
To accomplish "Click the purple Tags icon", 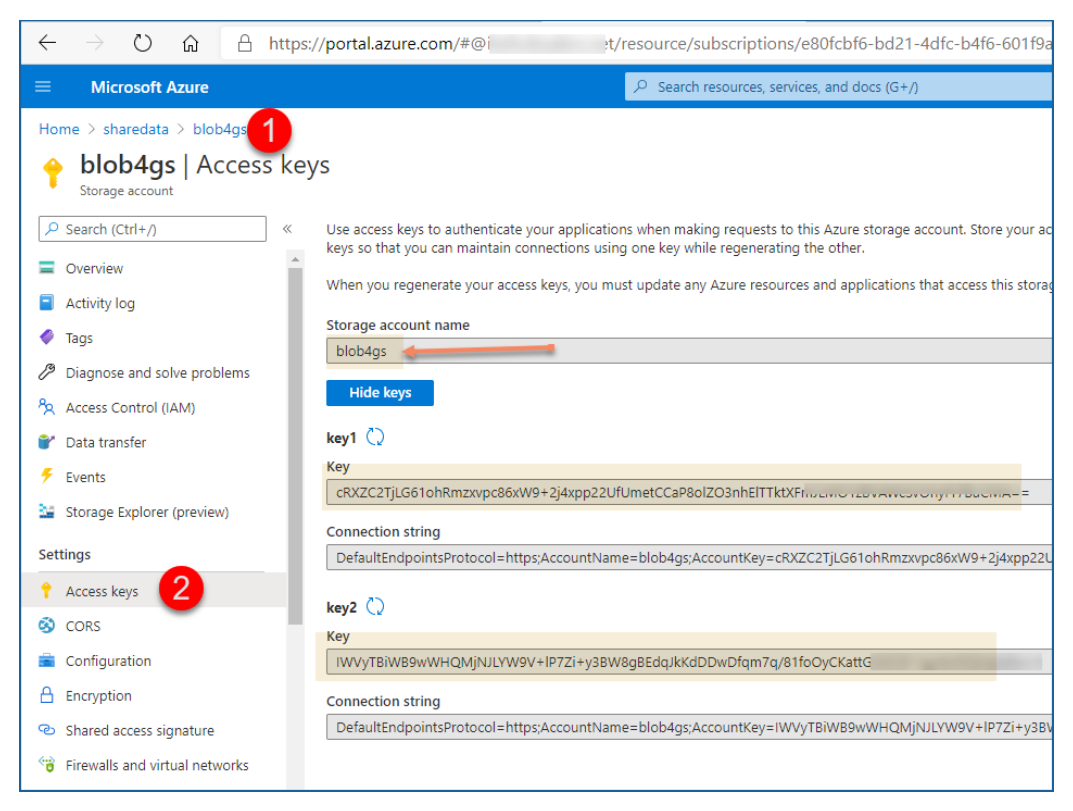I will pyautogui.click(x=47, y=337).
